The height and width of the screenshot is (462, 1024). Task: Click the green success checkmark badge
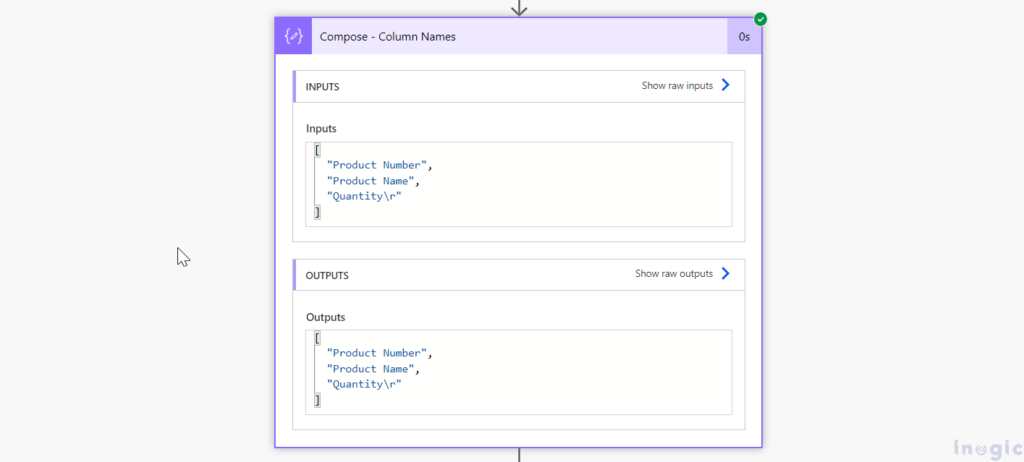[x=760, y=19]
